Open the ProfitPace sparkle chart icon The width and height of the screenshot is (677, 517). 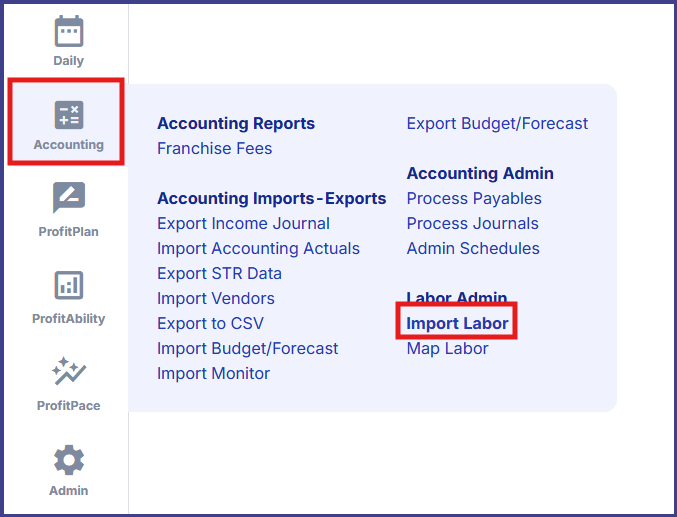pos(68,373)
